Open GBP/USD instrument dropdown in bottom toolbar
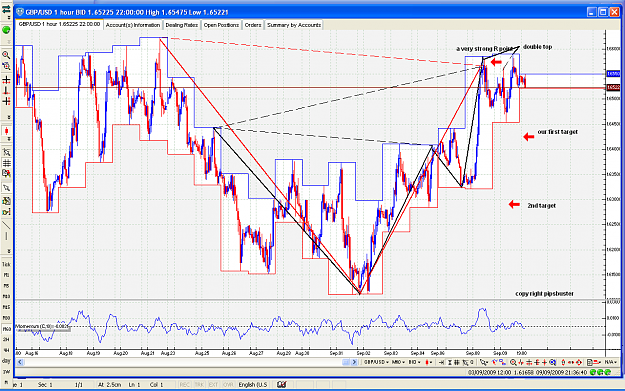The height and width of the screenshot is (391, 625). coord(376,362)
